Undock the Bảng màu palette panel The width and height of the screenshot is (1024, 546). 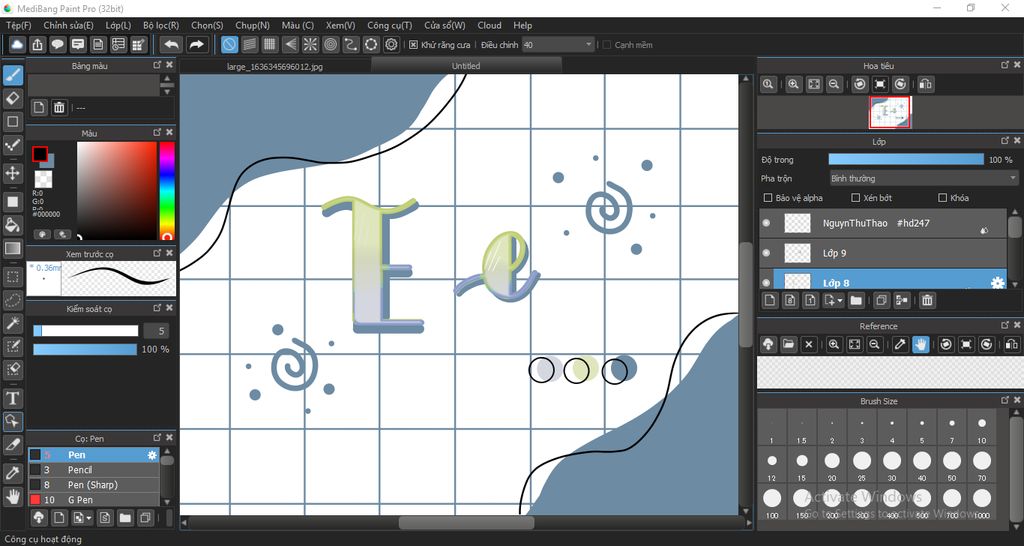pyautogui.click(x=157, y=65)
